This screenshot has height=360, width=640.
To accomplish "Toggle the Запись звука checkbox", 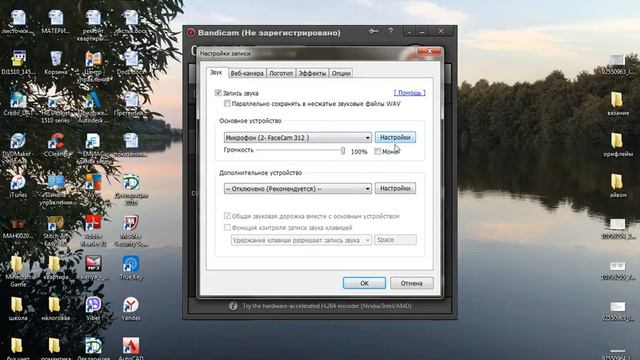I will tap(218, 93).
